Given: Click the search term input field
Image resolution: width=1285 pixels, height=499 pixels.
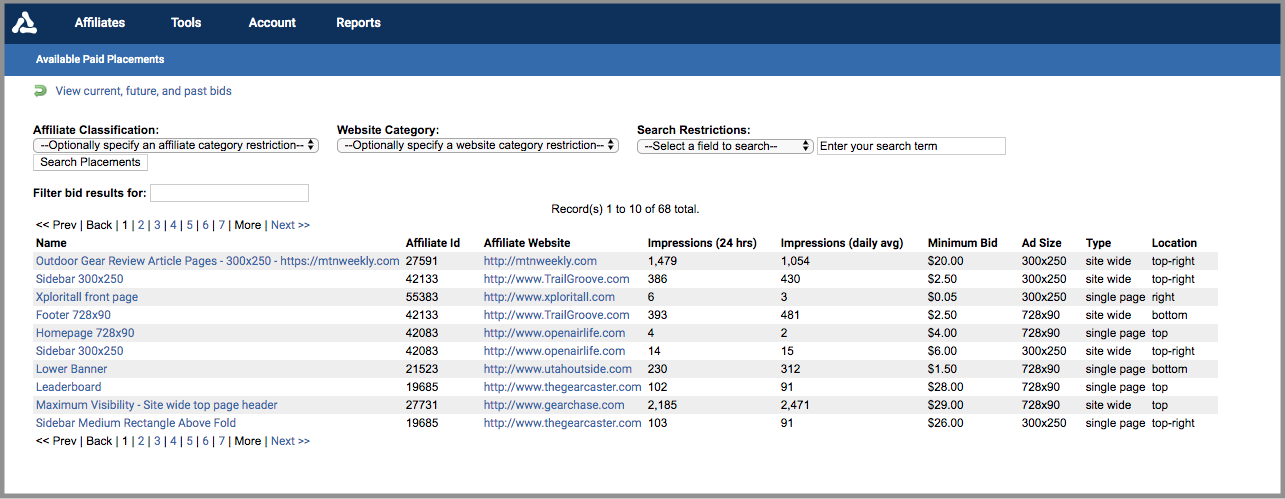Looking at the screenshot, I should (x=910, y=146).
